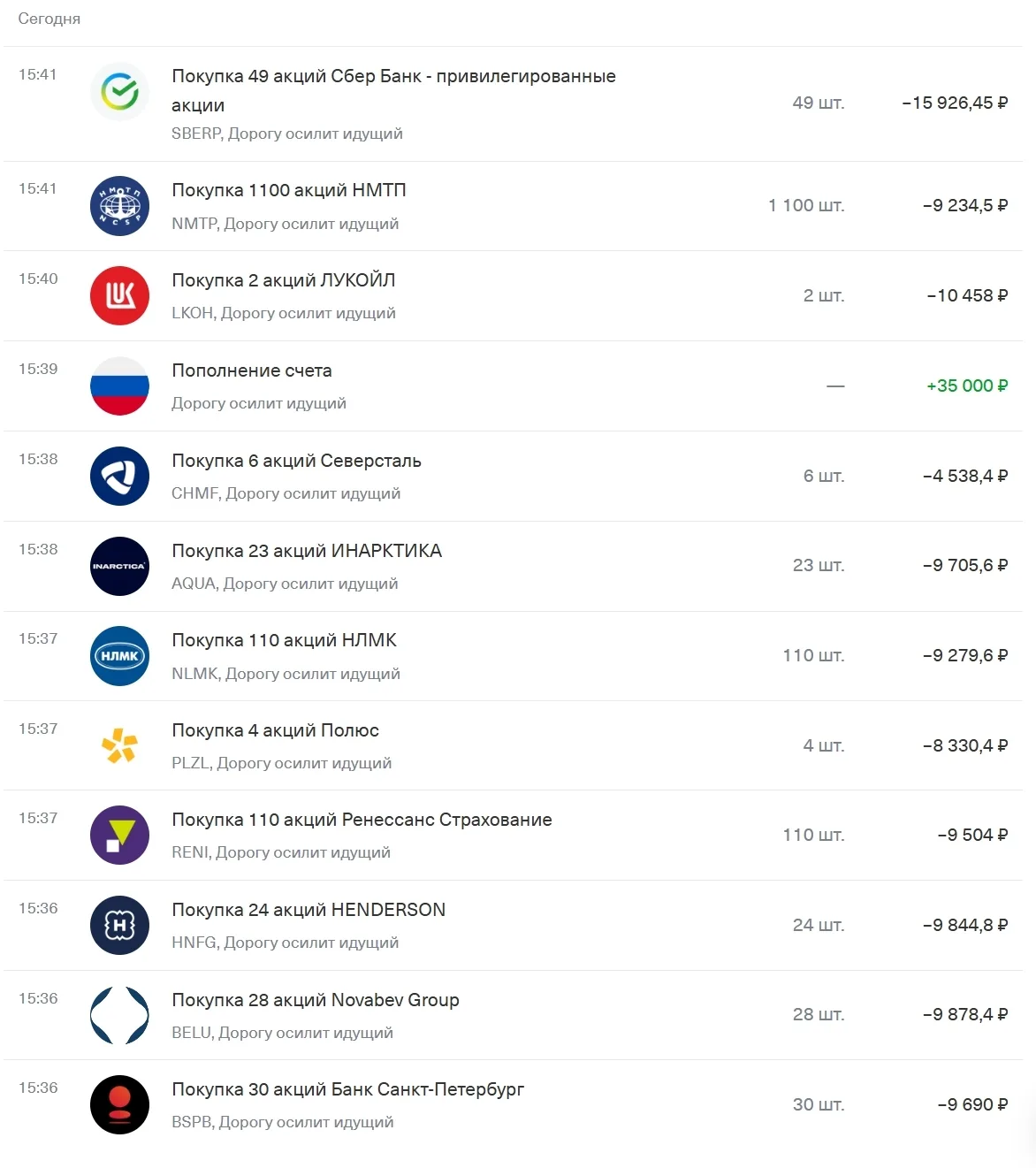Click the Sberbank green checkmark logo

pos(119,91)
